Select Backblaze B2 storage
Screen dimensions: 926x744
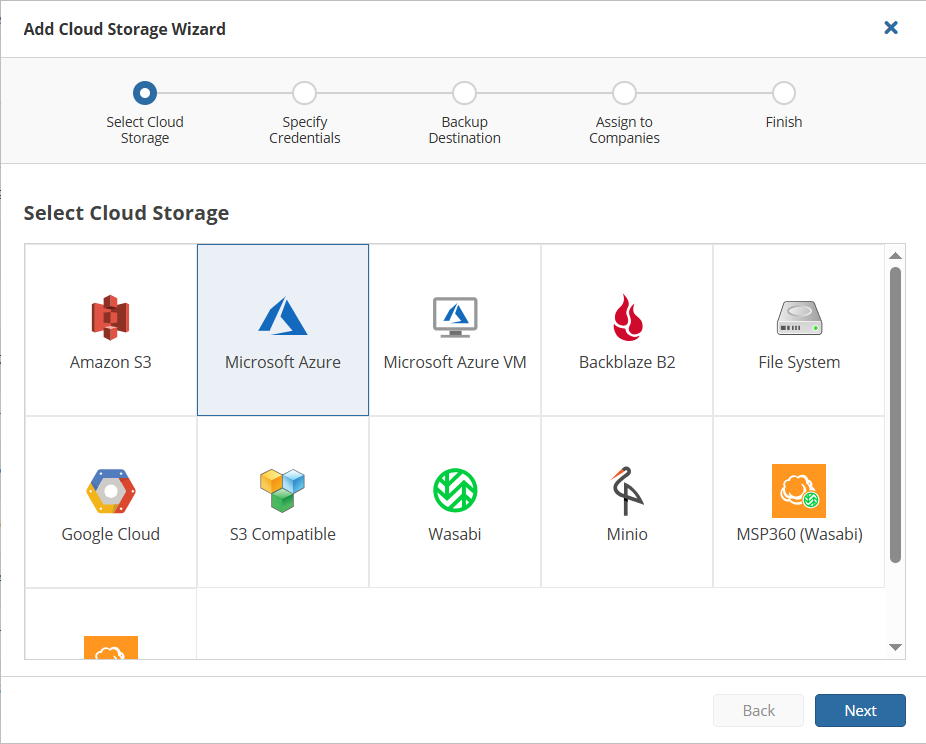point(626,330)
